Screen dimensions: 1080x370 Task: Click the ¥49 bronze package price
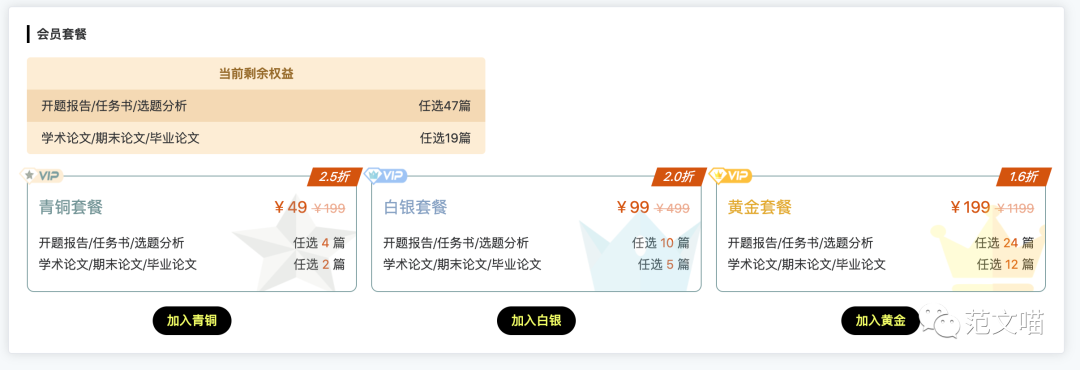[290, 207]
